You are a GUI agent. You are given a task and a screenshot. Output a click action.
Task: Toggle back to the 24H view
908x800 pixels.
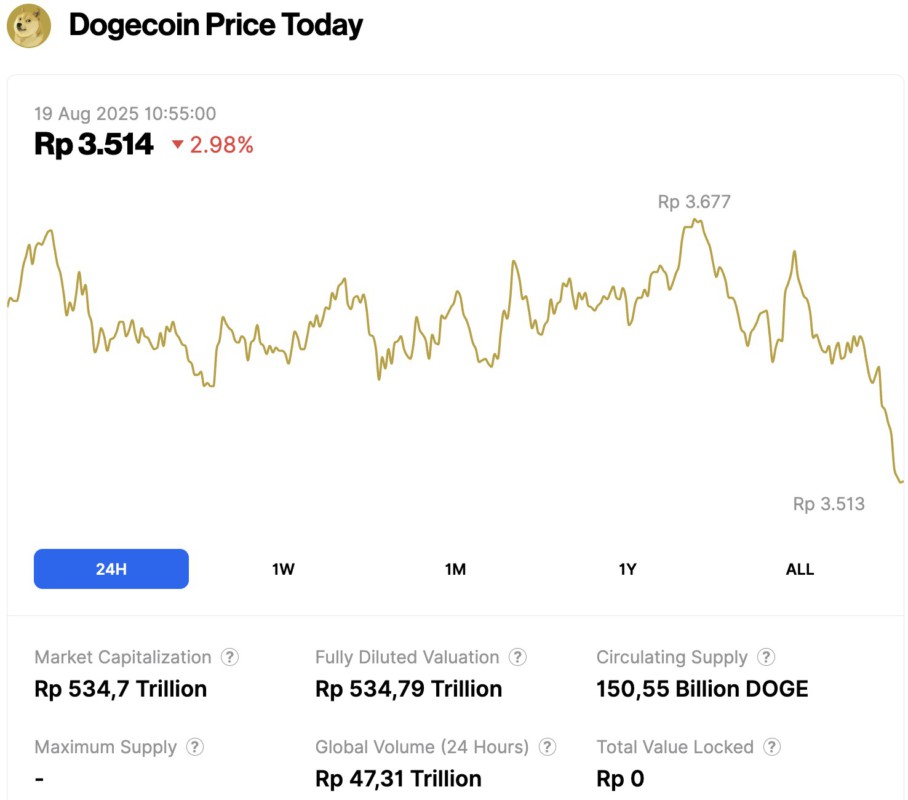pos(111,568)
